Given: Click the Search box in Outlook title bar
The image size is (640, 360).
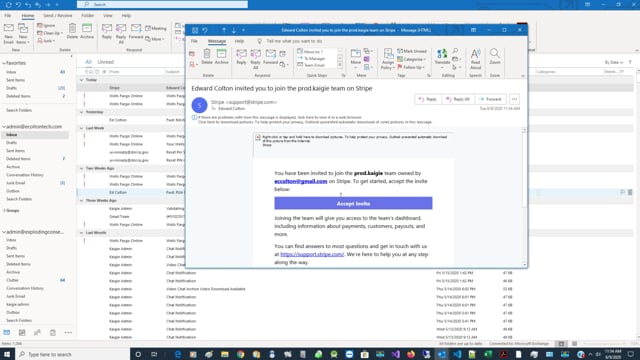Looking at the screenshot, I should pyautogui.click(x=162, y=4).
